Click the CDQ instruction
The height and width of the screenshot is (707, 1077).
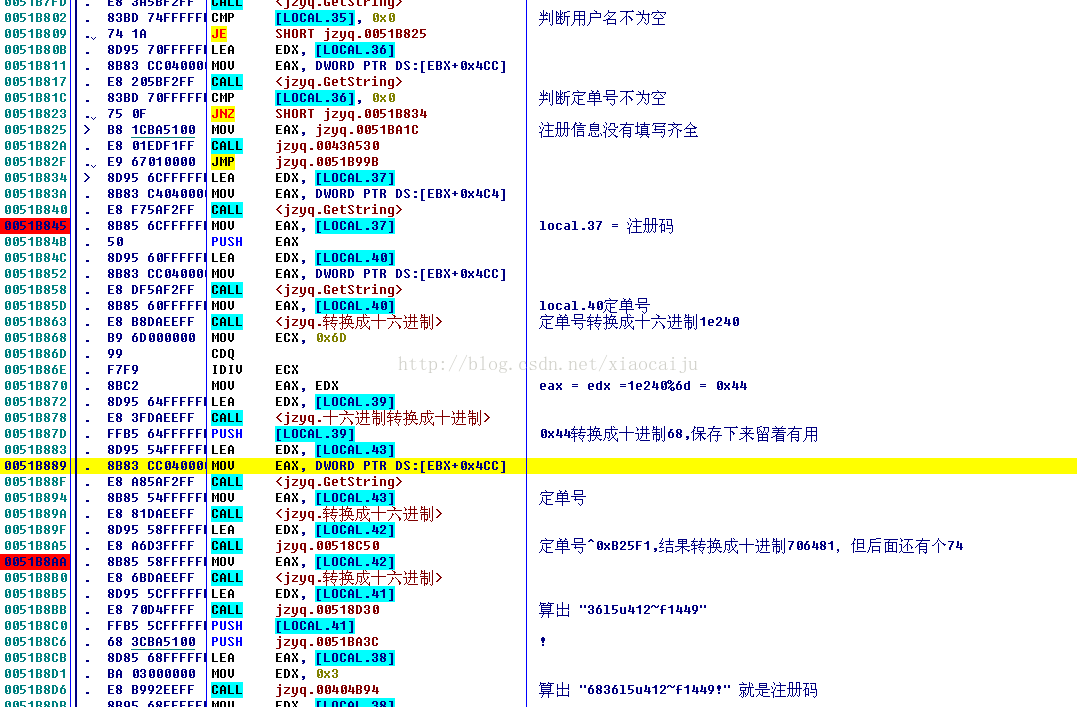223,353
